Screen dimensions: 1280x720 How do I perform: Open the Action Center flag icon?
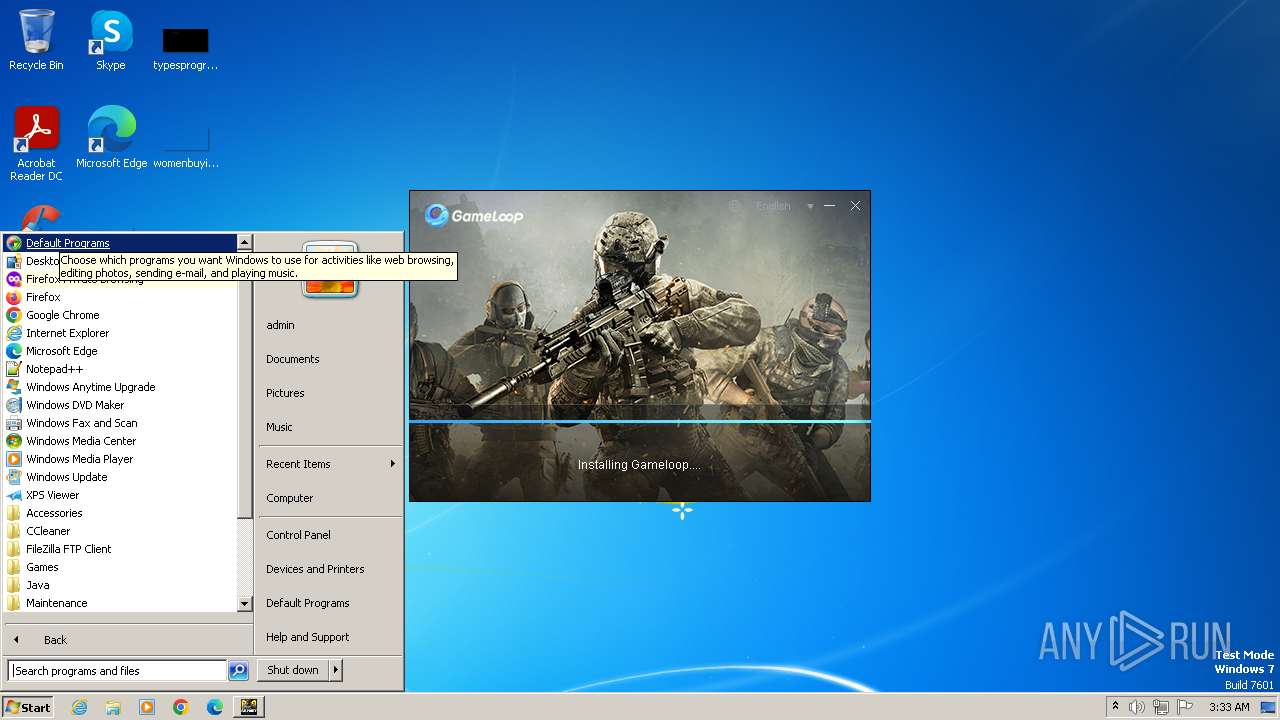tap(1185, 707)
